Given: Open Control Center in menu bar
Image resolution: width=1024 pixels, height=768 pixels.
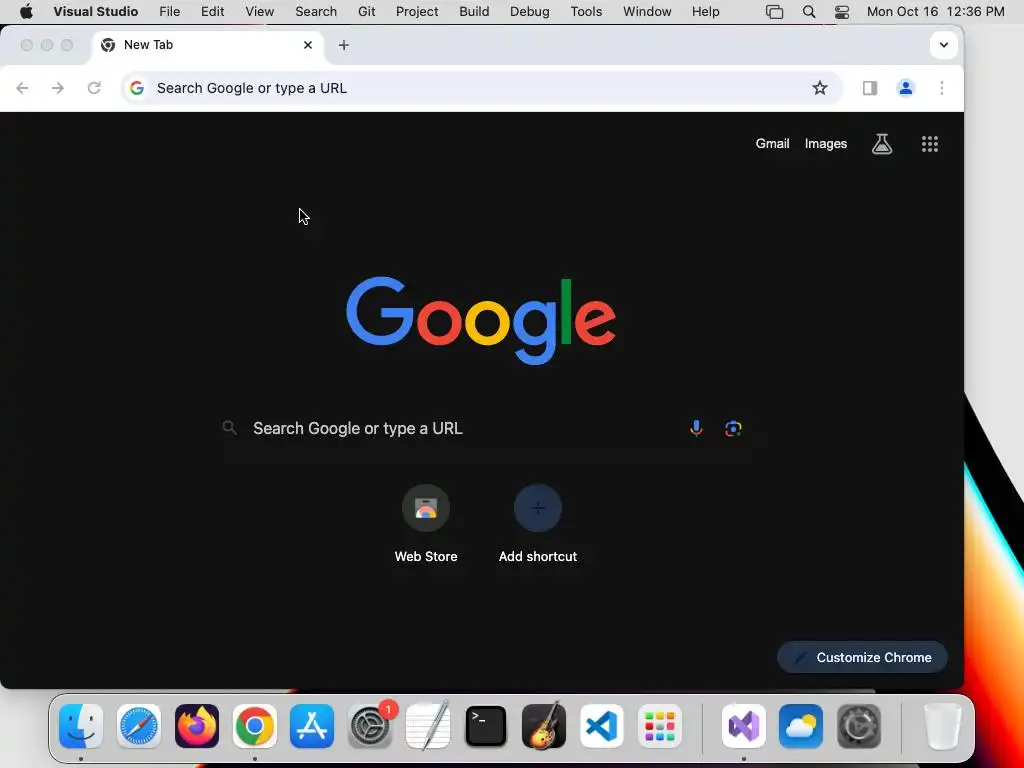Looking at the screenshot, I should pos(842,12).
